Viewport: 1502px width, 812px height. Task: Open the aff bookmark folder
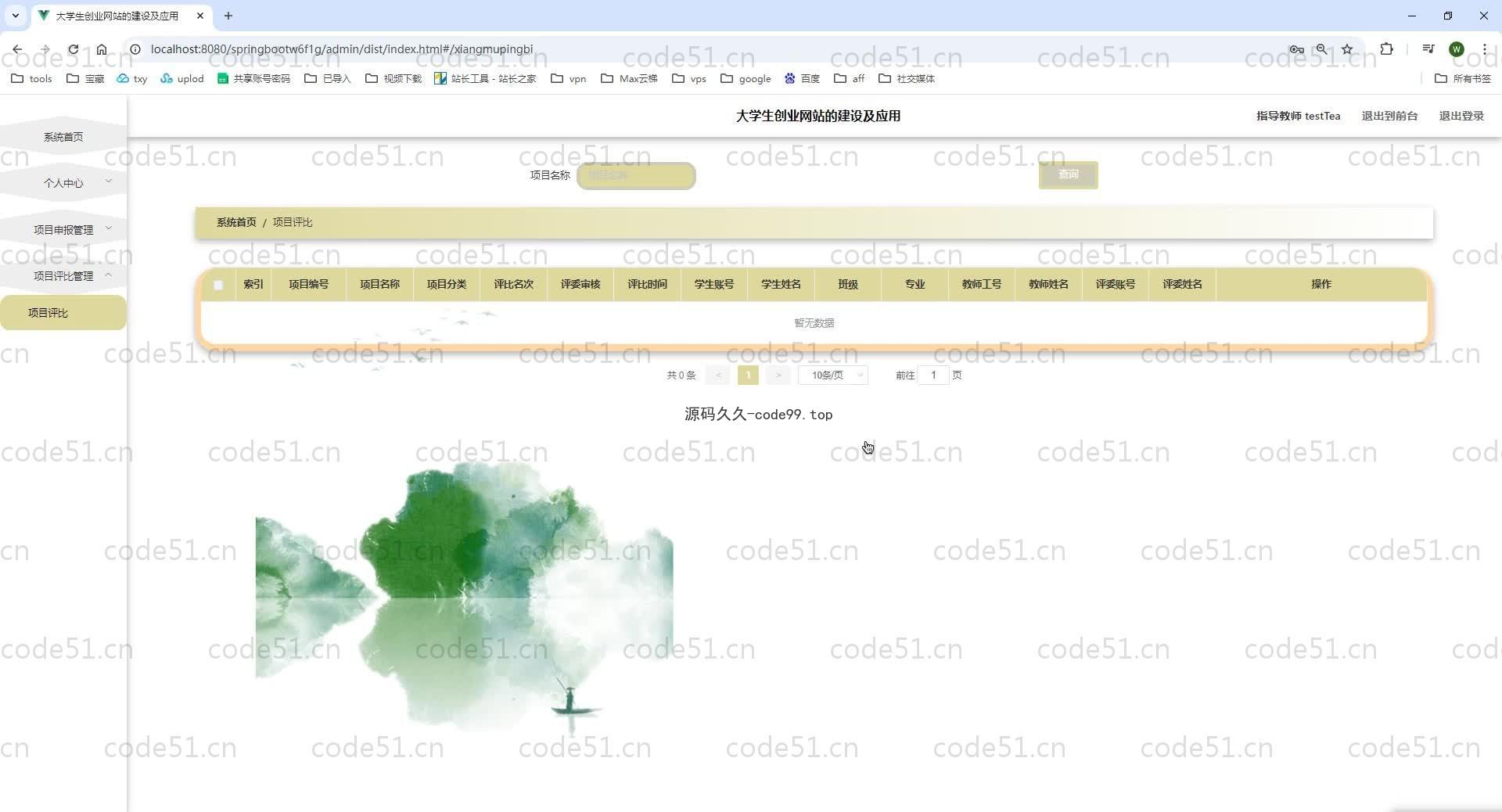coord(849,78)
